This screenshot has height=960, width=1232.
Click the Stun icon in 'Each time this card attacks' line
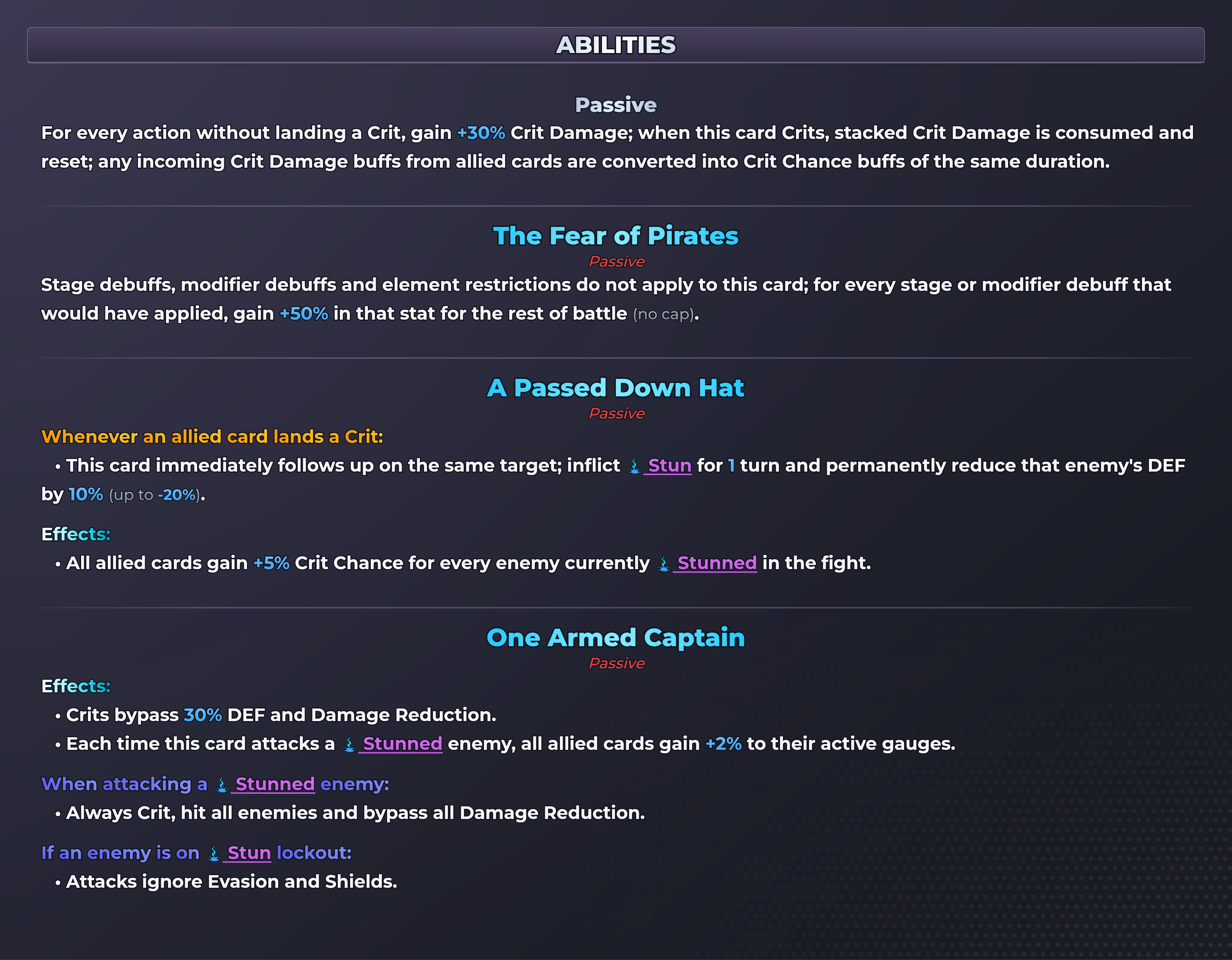click(349, 744)
